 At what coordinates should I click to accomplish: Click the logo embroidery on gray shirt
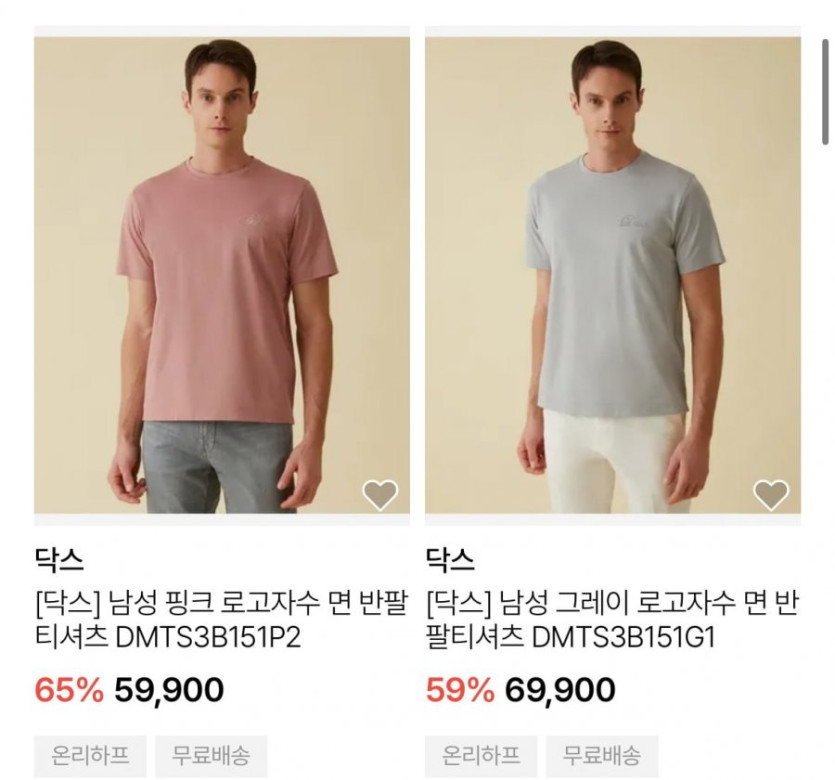633,220
